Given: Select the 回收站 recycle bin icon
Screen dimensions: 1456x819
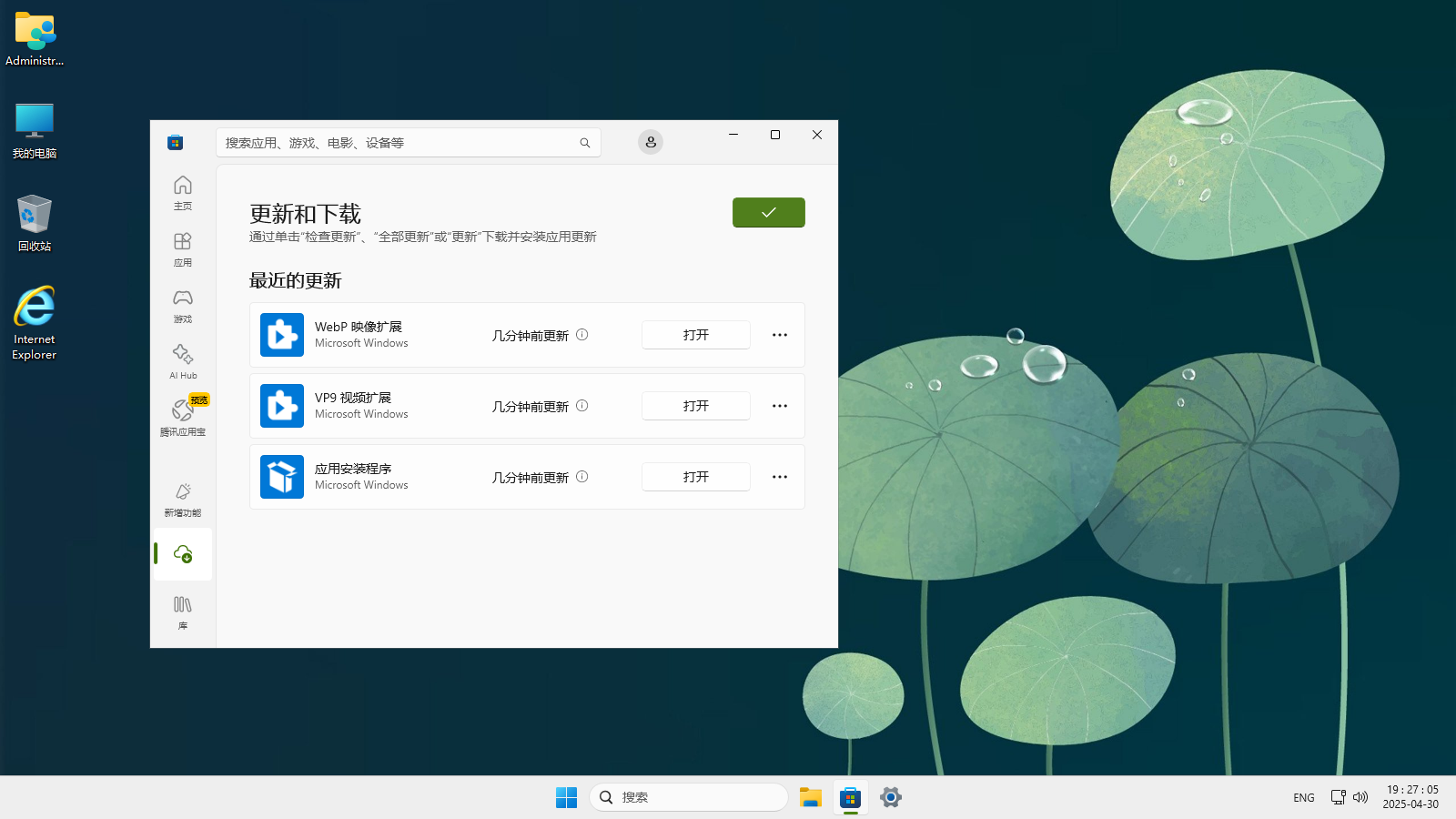Looking at the screenshot, I should pyautogui.click(x=35, y=223).
